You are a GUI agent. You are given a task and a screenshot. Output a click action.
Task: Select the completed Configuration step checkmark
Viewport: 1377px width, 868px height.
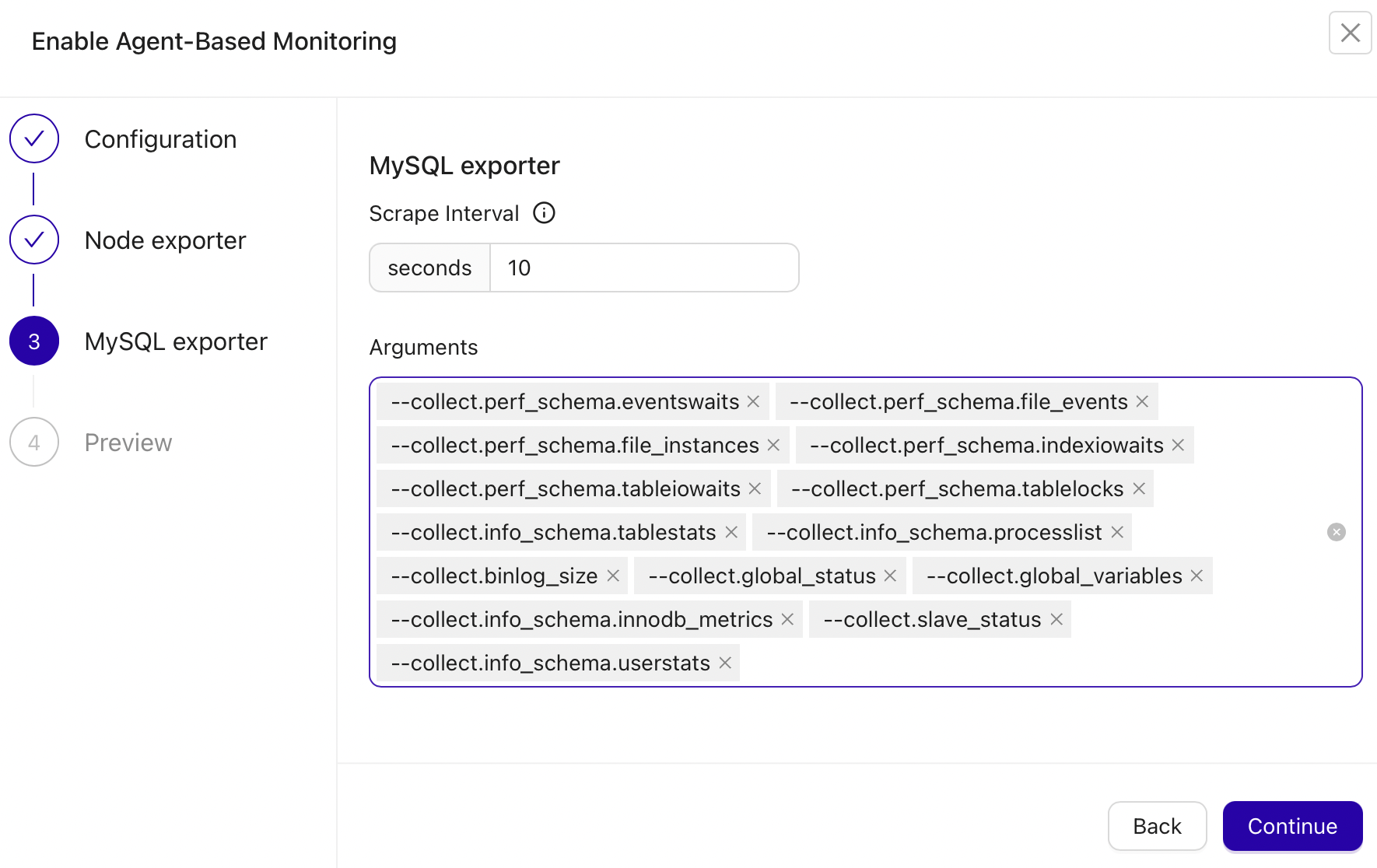pyautogui.click(x=33, y=138)
